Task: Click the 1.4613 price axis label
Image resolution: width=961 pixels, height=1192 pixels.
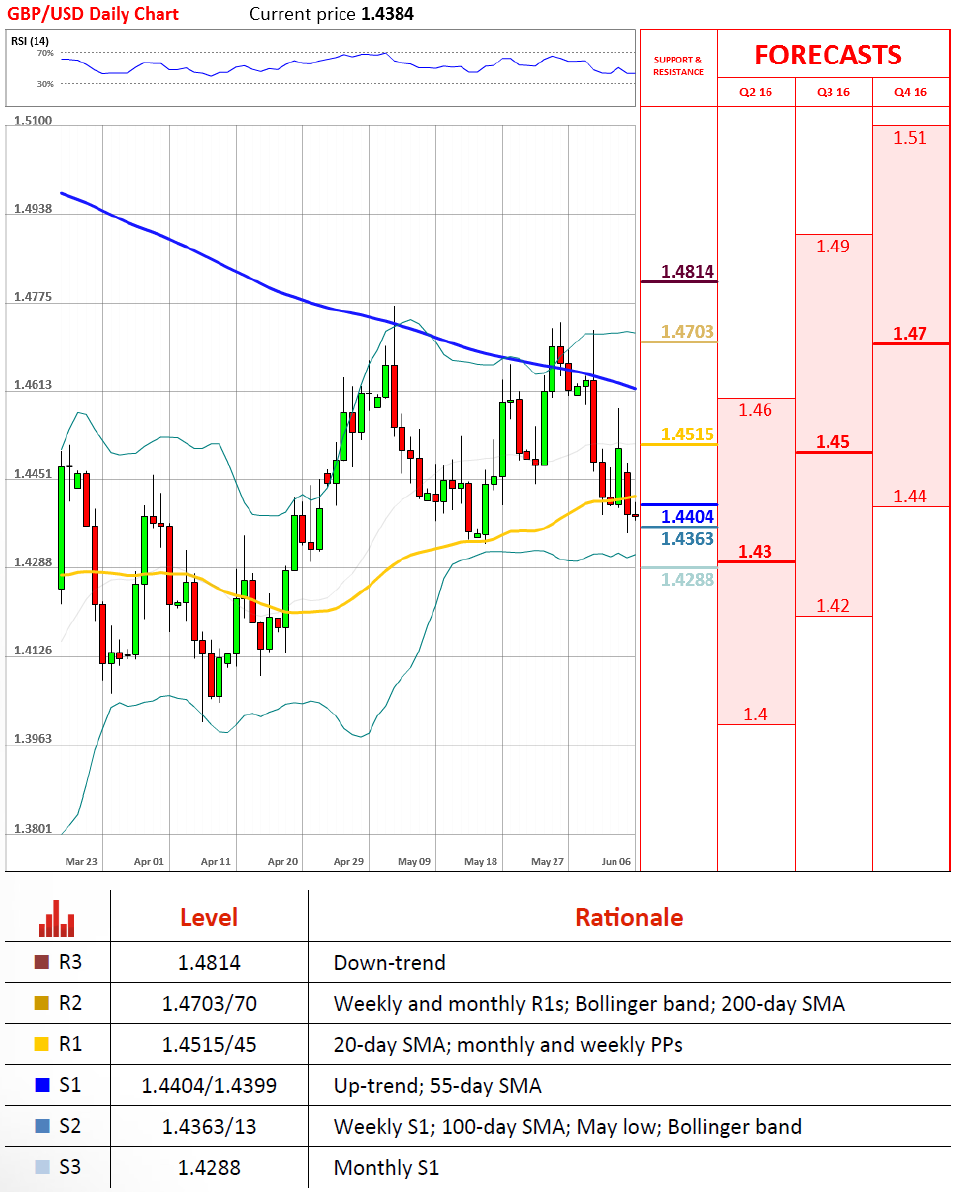Action: [33, 385]
